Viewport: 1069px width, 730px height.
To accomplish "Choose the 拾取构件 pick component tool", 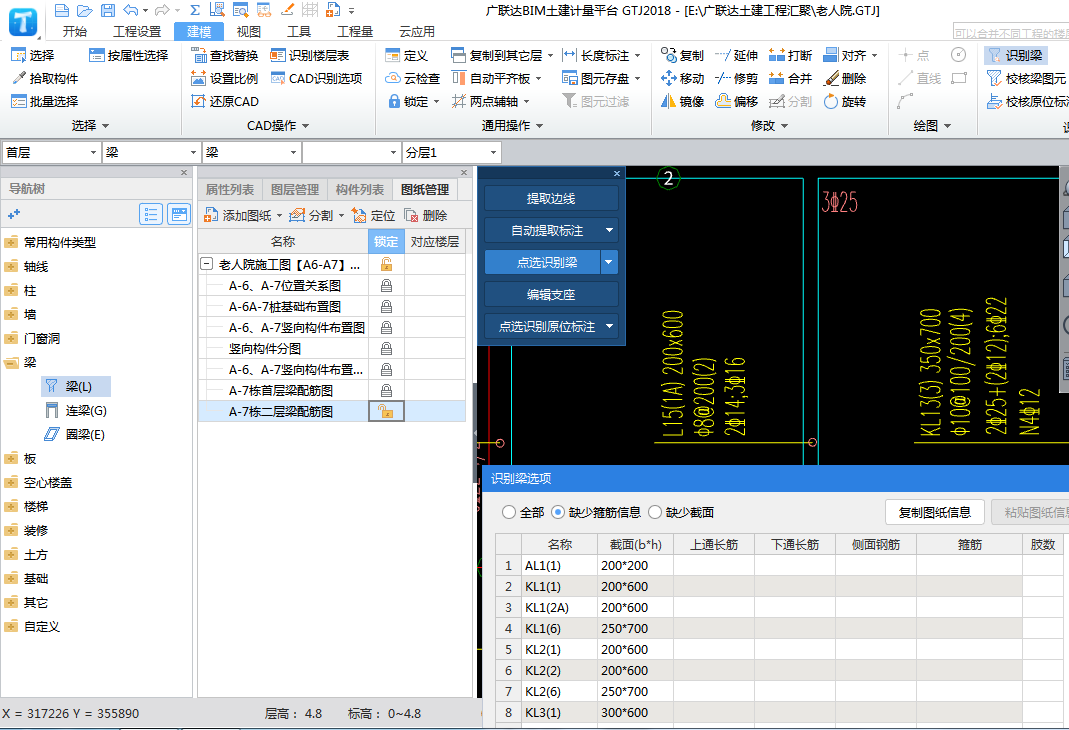I will (x=45, y=78).
